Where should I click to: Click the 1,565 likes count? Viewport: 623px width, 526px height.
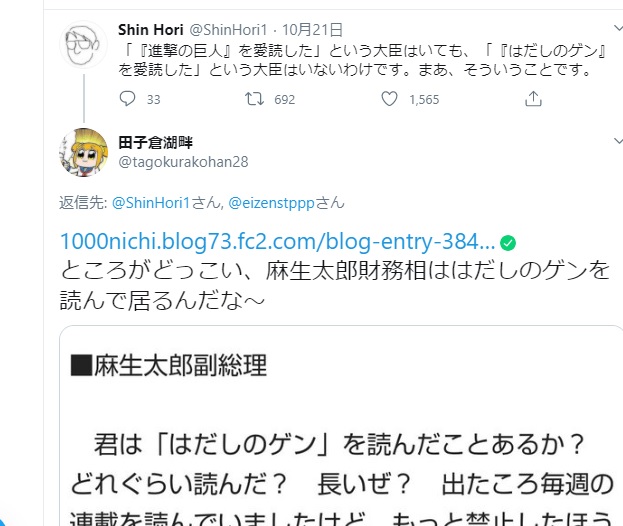[424, 99]
